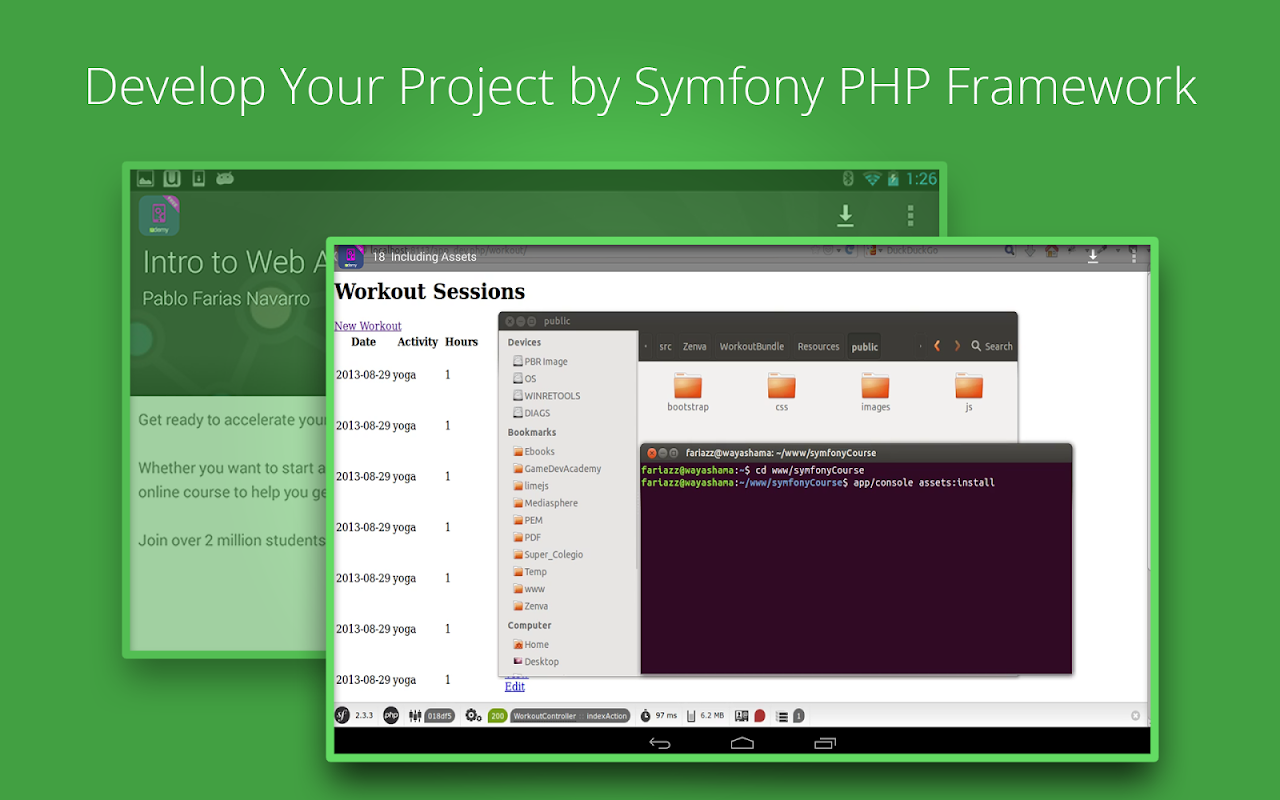Tap Udemy icon beside '18 Including Assets'
Viewport: 1280px width, 800px height.
pyautogui.click(x=350, y=257)
